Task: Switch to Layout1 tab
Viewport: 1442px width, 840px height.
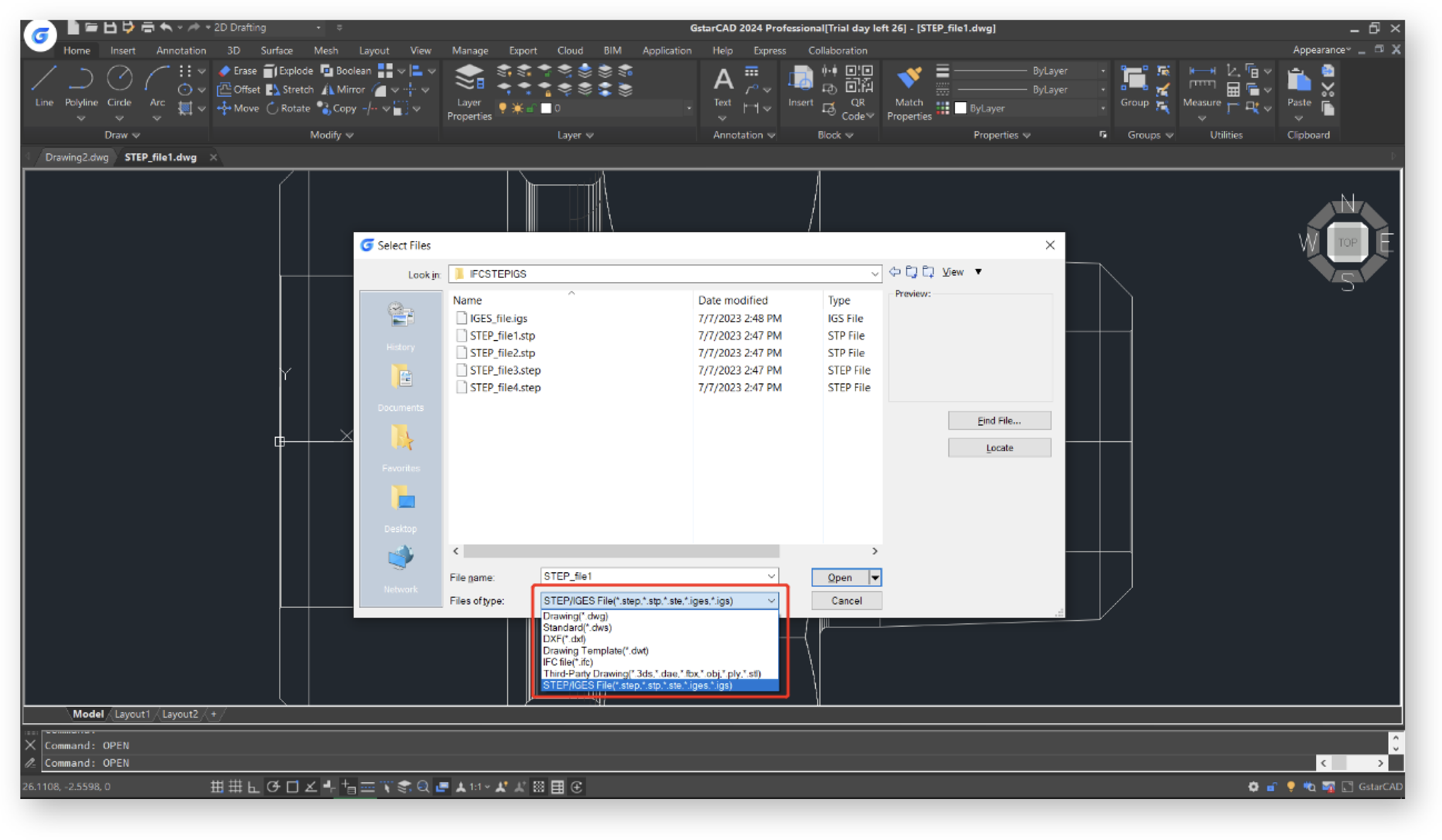Action: (x=132, y=714)
